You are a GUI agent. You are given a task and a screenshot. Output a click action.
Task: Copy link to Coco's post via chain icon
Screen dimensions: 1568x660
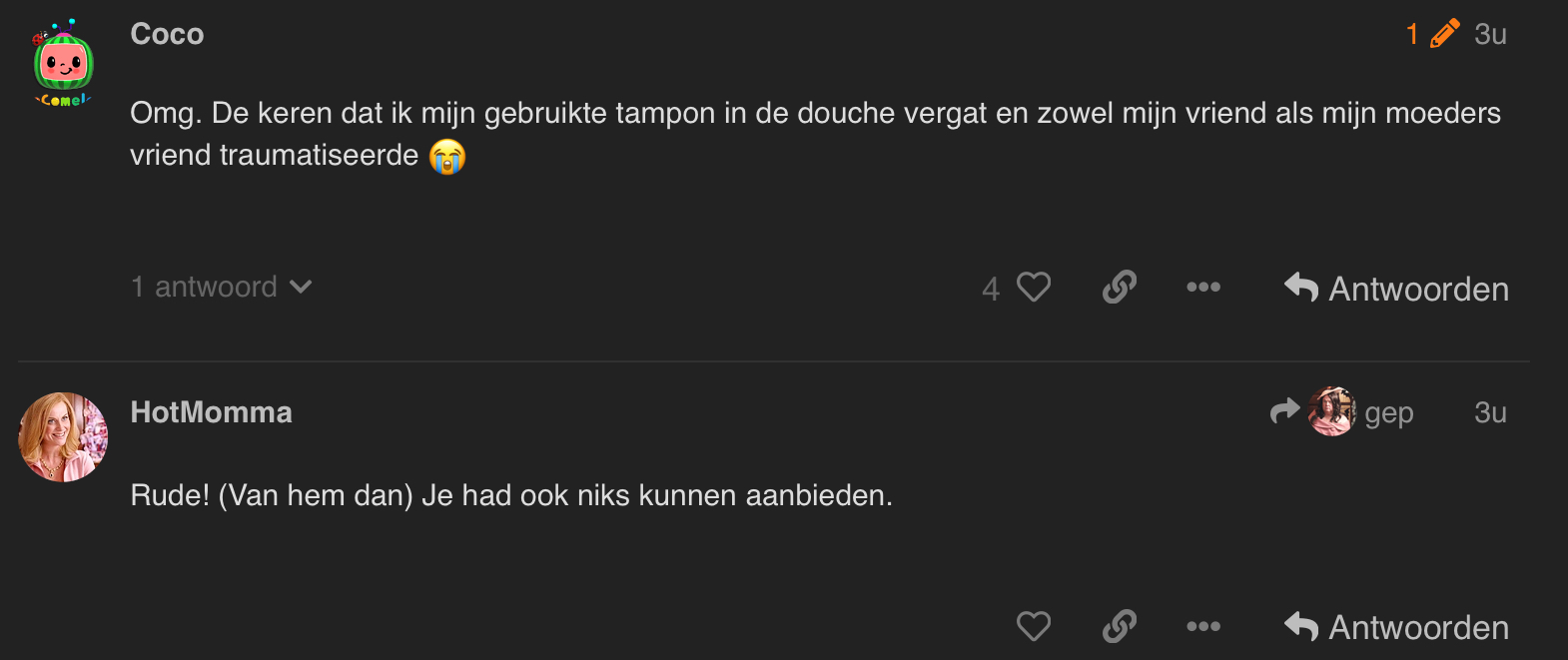1120,288
